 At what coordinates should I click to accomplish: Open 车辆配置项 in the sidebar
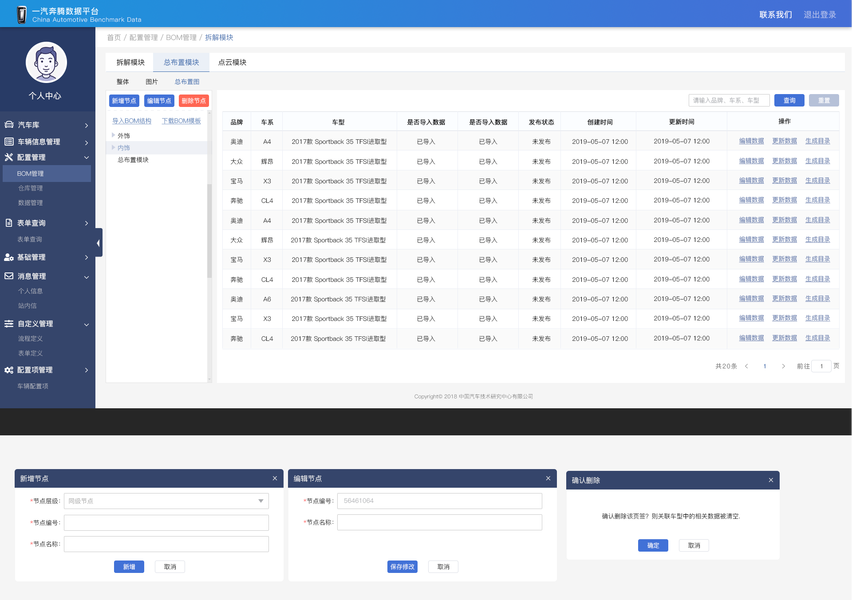(x=33, y=386)
